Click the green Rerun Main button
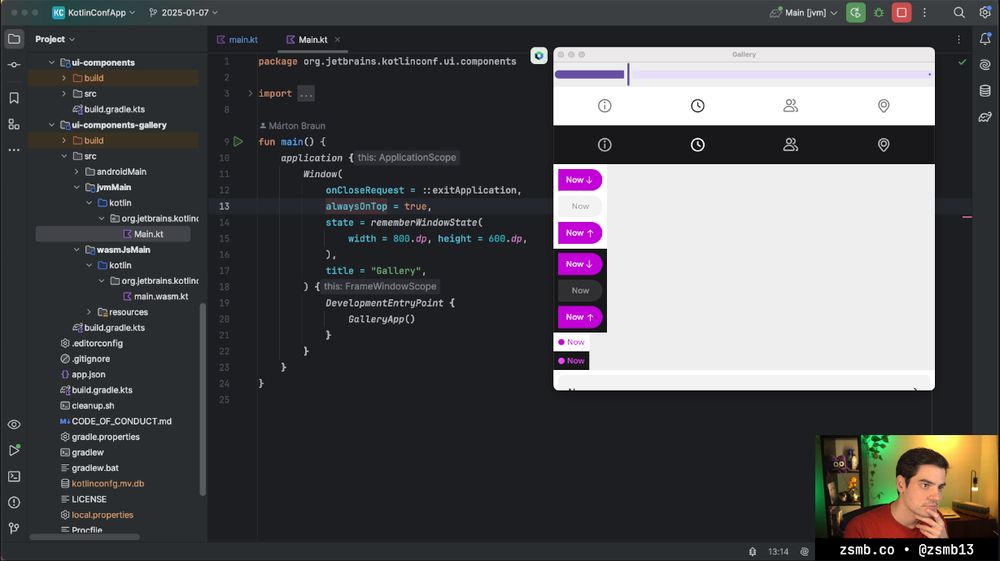1000x561 pixels. (856, 13)
